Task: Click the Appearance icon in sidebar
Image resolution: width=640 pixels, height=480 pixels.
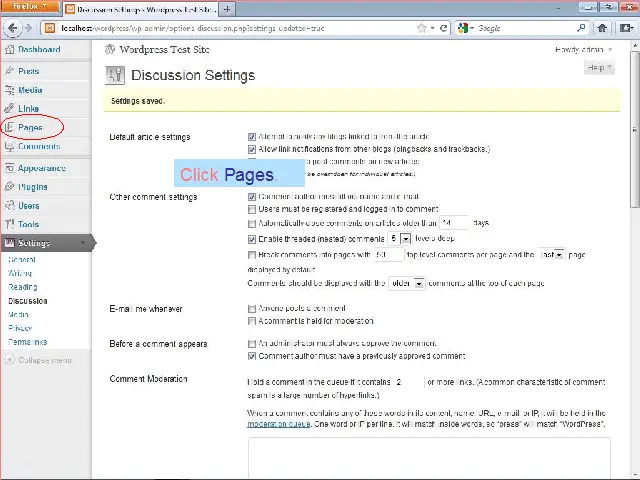Action: click(x=9, y=168)
